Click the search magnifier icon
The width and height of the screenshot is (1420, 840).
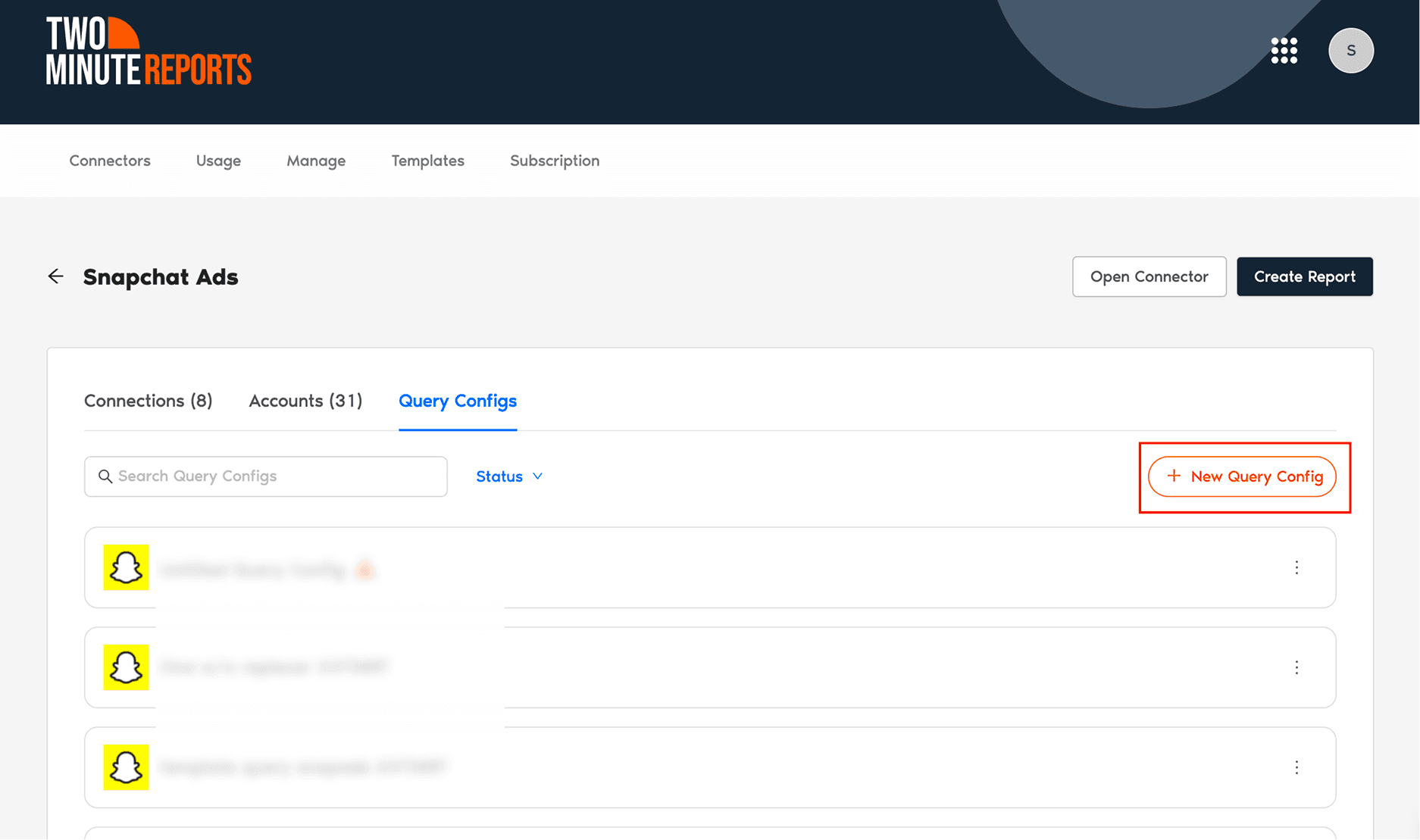[105, 476]
